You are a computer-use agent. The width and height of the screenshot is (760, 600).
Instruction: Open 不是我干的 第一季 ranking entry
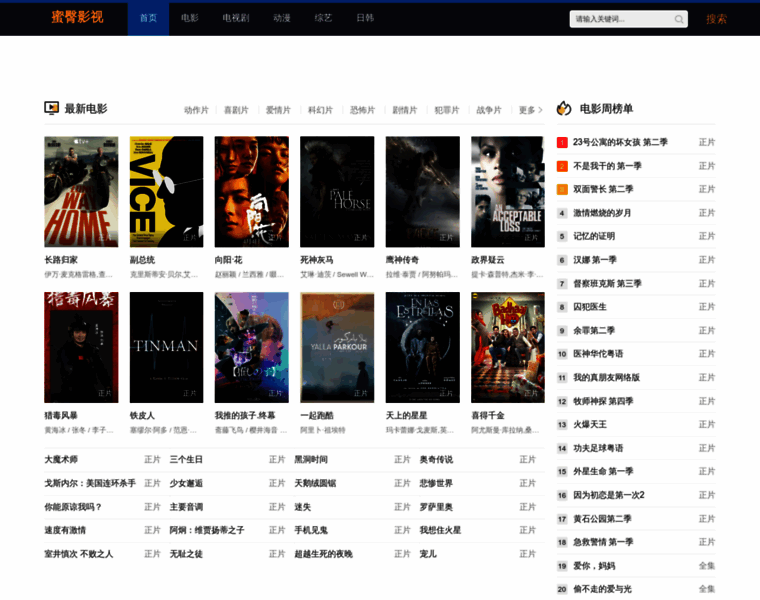pos(607,166)
